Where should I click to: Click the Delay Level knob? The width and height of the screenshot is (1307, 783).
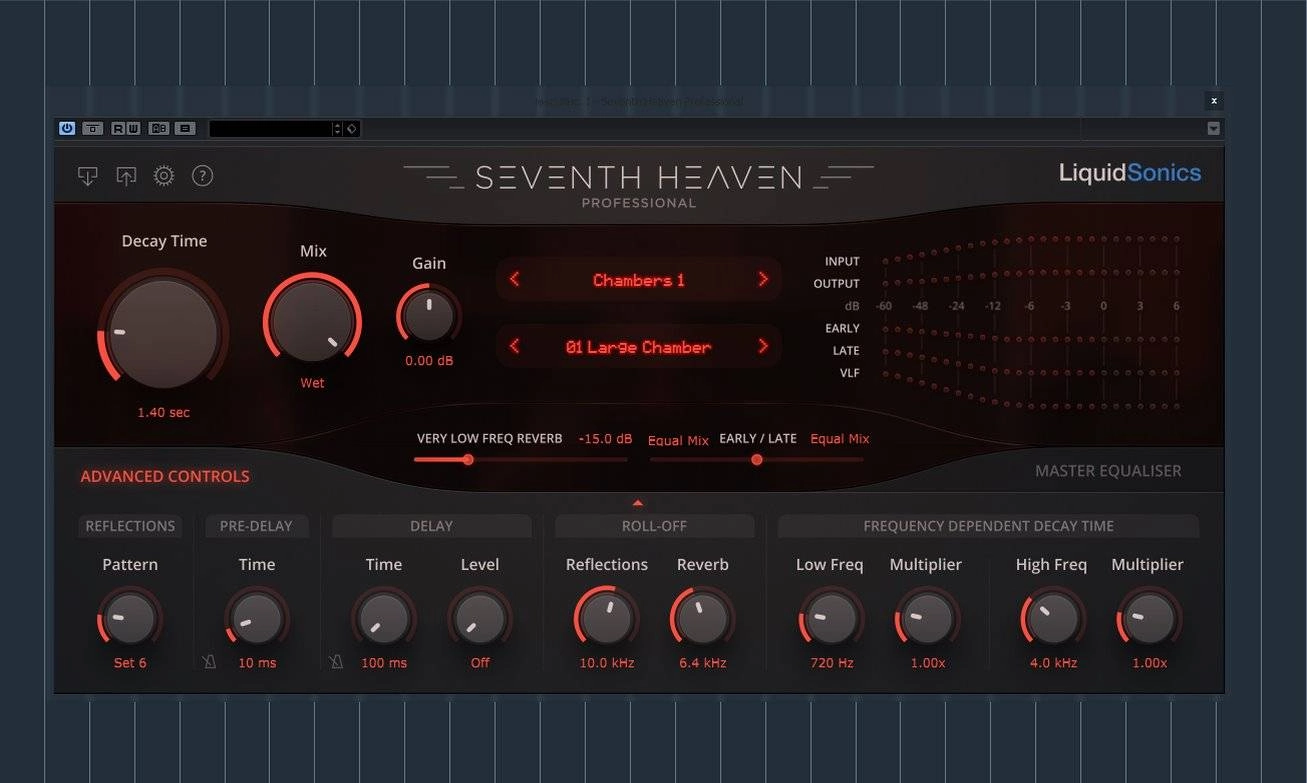click(480, 618)
